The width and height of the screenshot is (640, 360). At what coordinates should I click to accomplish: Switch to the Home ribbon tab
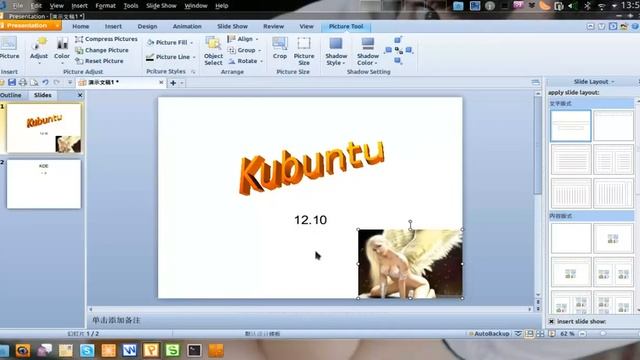point(80,26)
